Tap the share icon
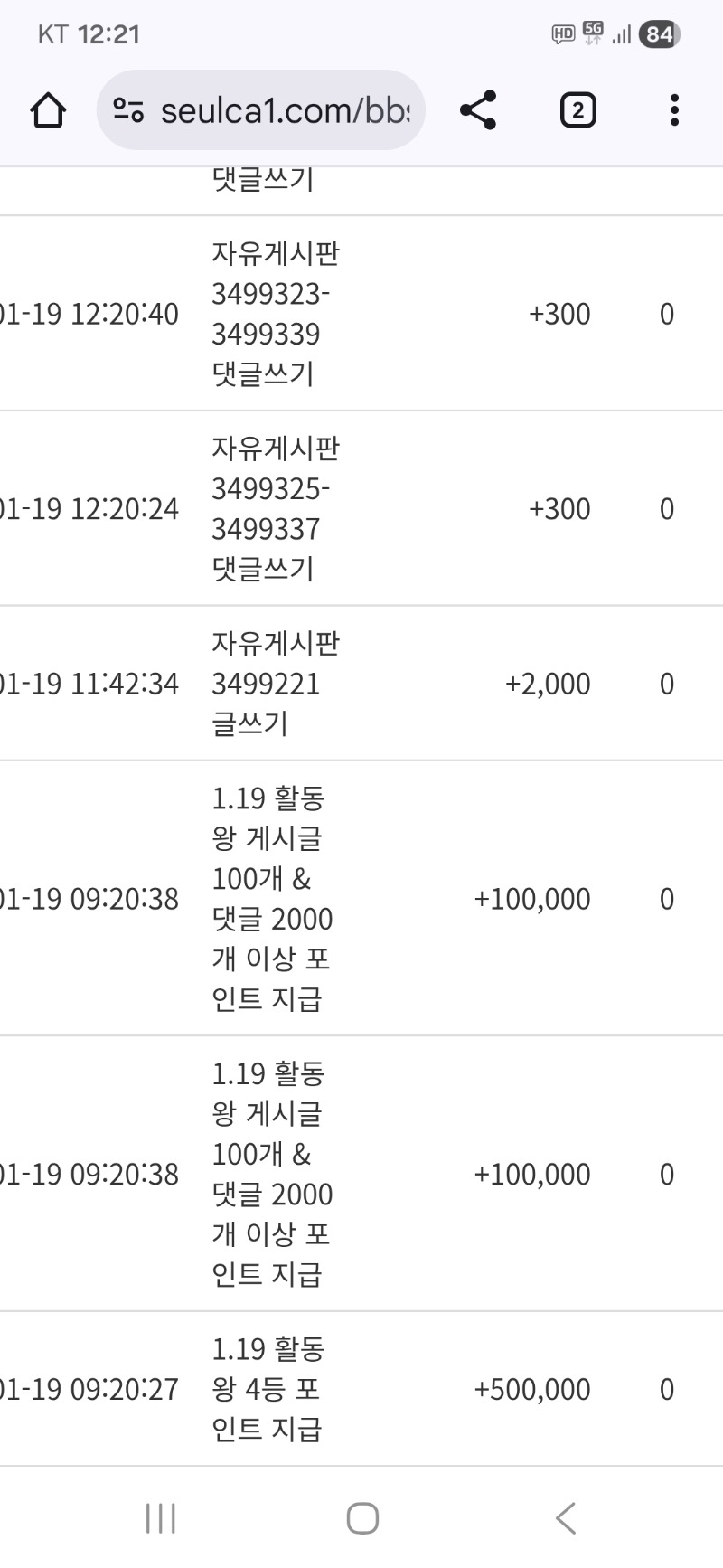The width and height of the screenshot is (723, 1568). [x=478, y=110]
